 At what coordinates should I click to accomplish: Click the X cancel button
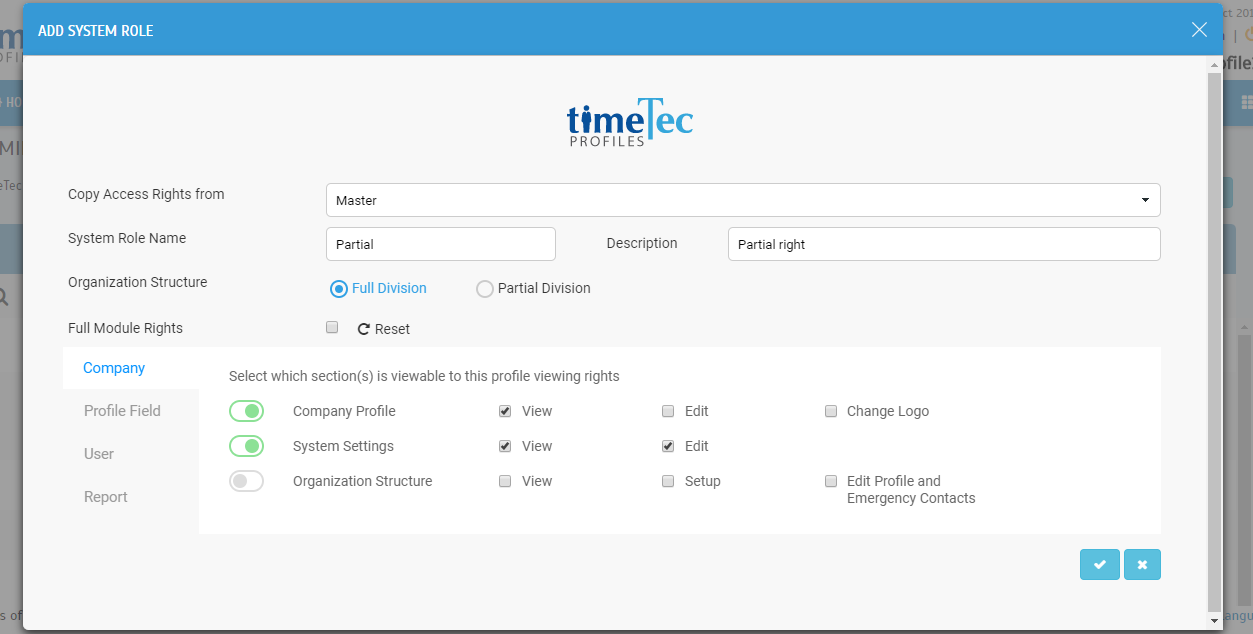click(x=1142, y=565)
